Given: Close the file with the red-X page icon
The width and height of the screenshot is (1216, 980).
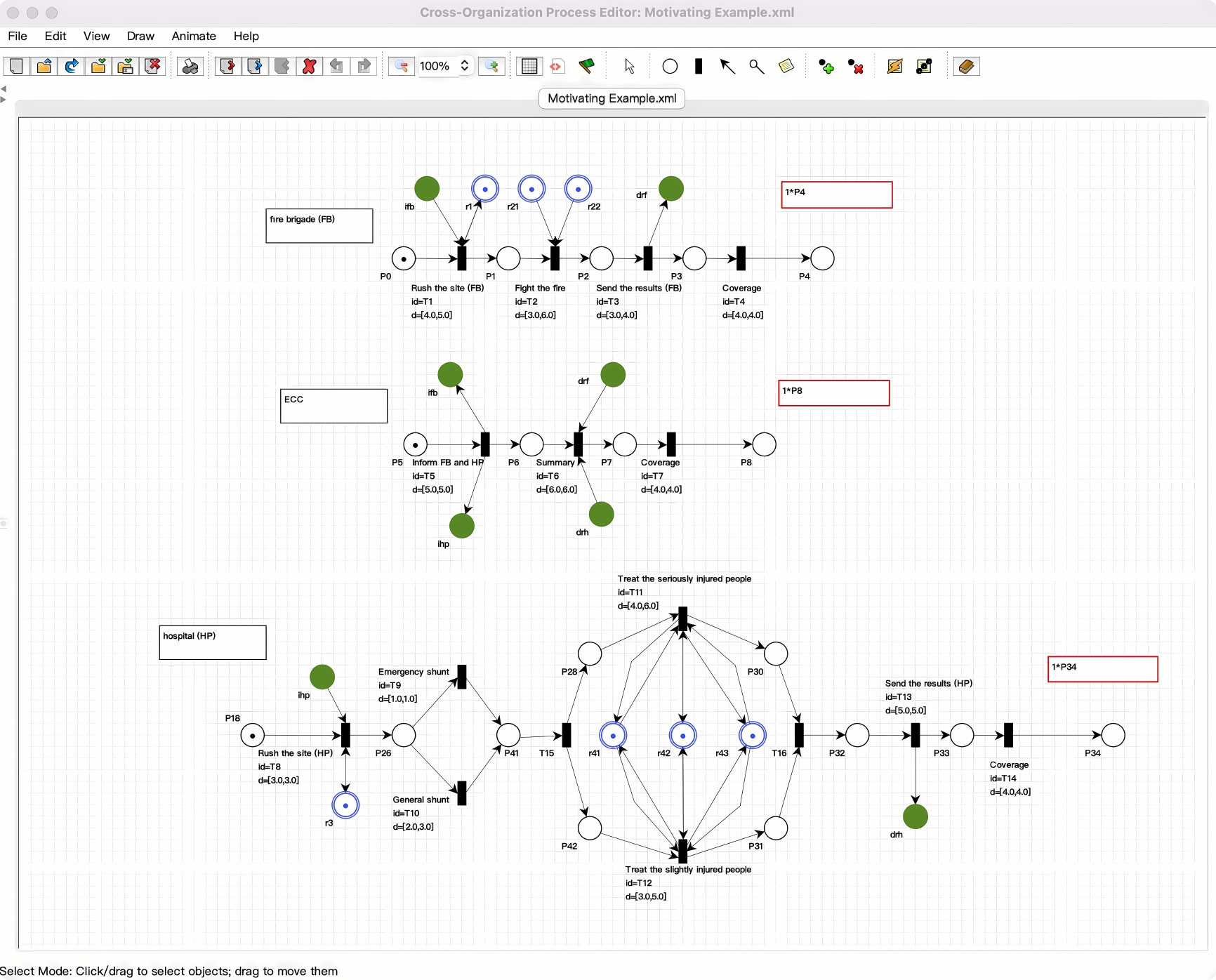Looking at the screenshot, I should [x=153, y=66].
